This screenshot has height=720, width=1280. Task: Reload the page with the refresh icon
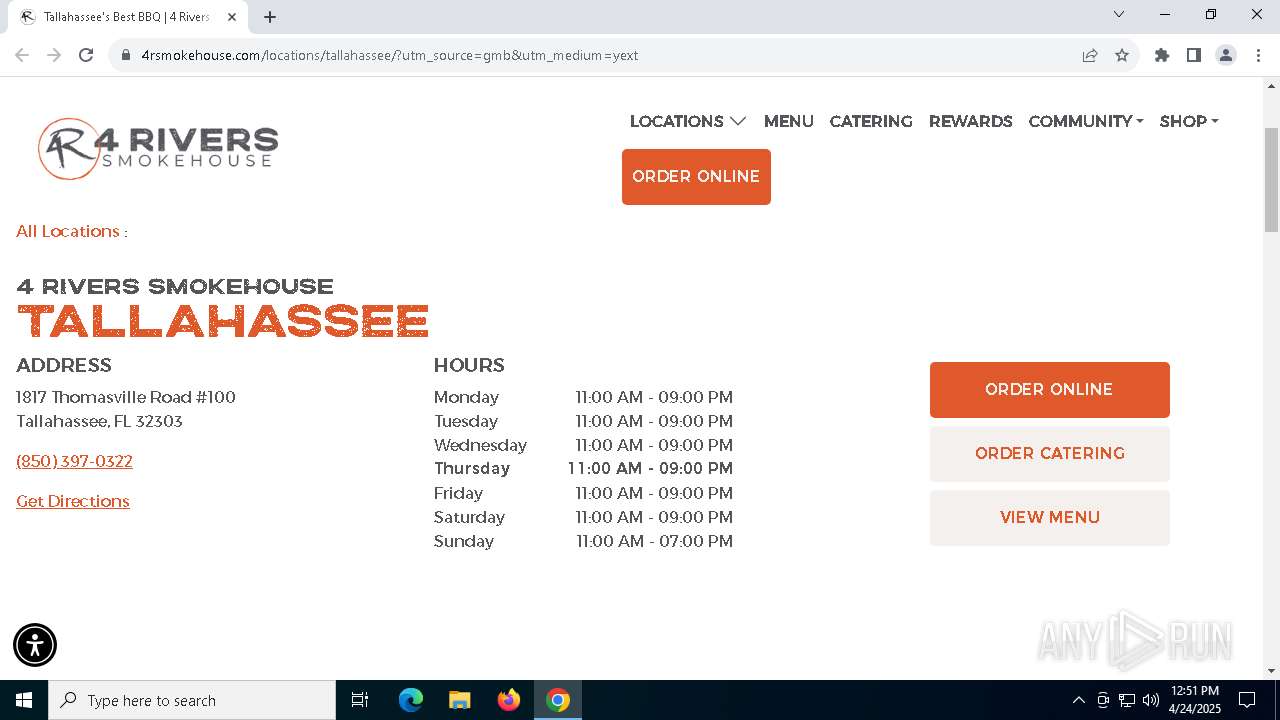point(86,55)
